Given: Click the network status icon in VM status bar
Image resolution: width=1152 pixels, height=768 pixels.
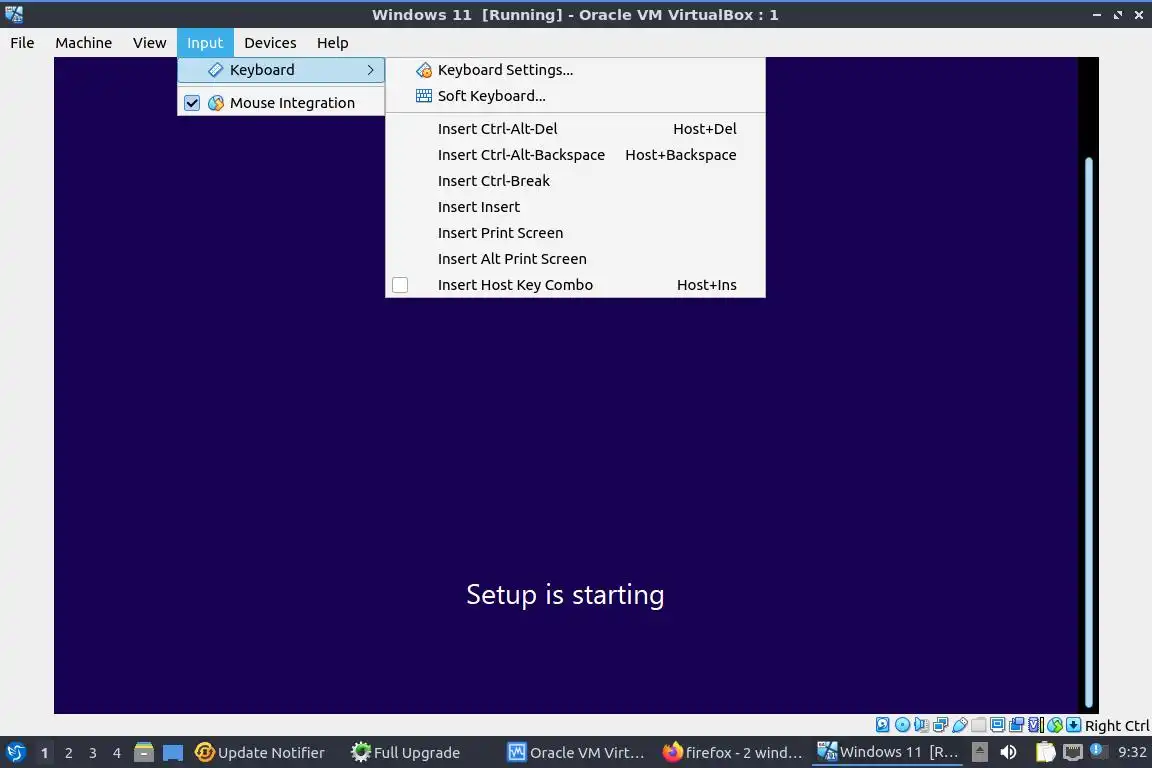Looking at the screenshot, I should pyautogui.click(x=940, y=725).
